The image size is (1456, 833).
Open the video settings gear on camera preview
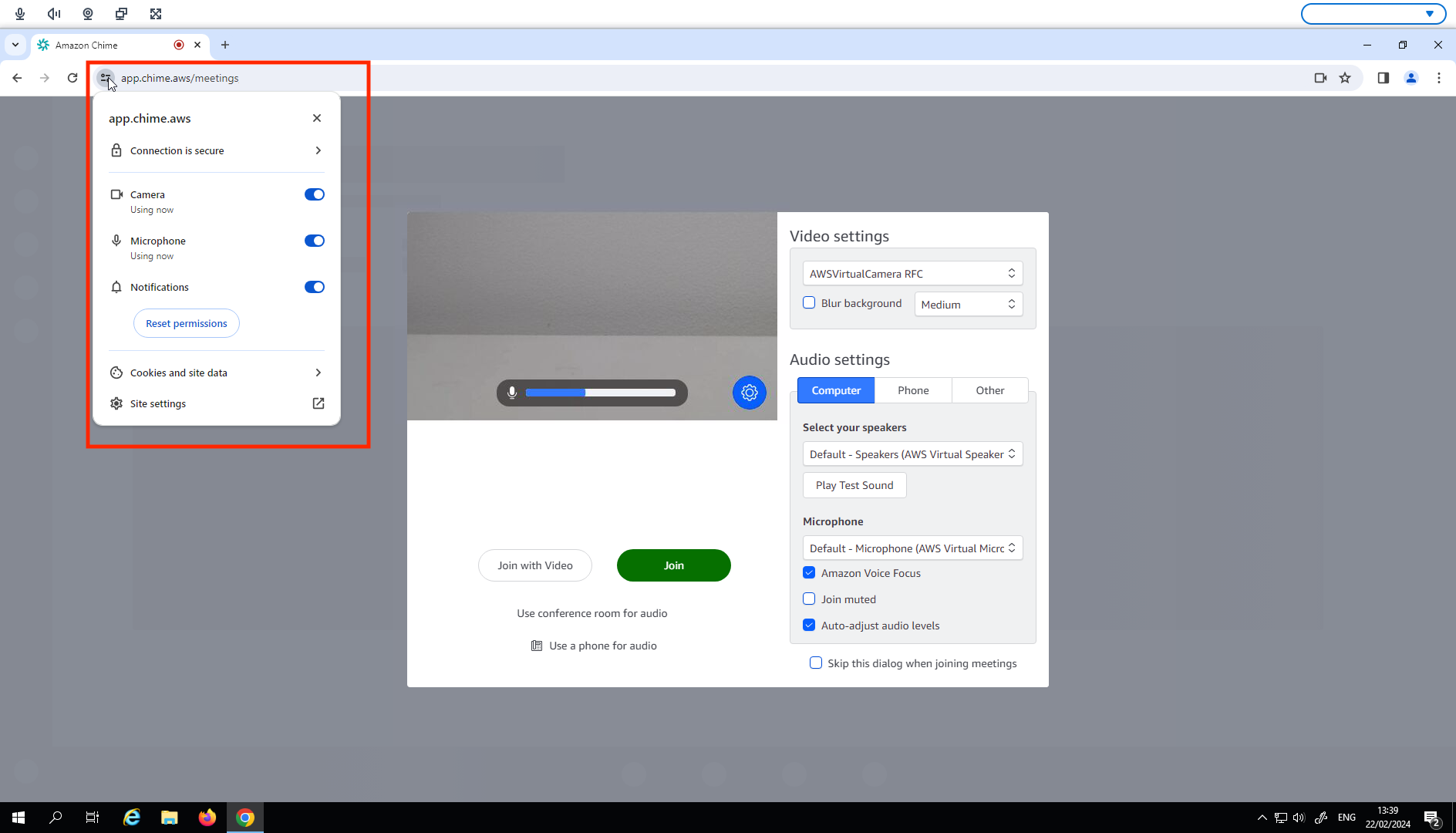[x=749, y=393]
